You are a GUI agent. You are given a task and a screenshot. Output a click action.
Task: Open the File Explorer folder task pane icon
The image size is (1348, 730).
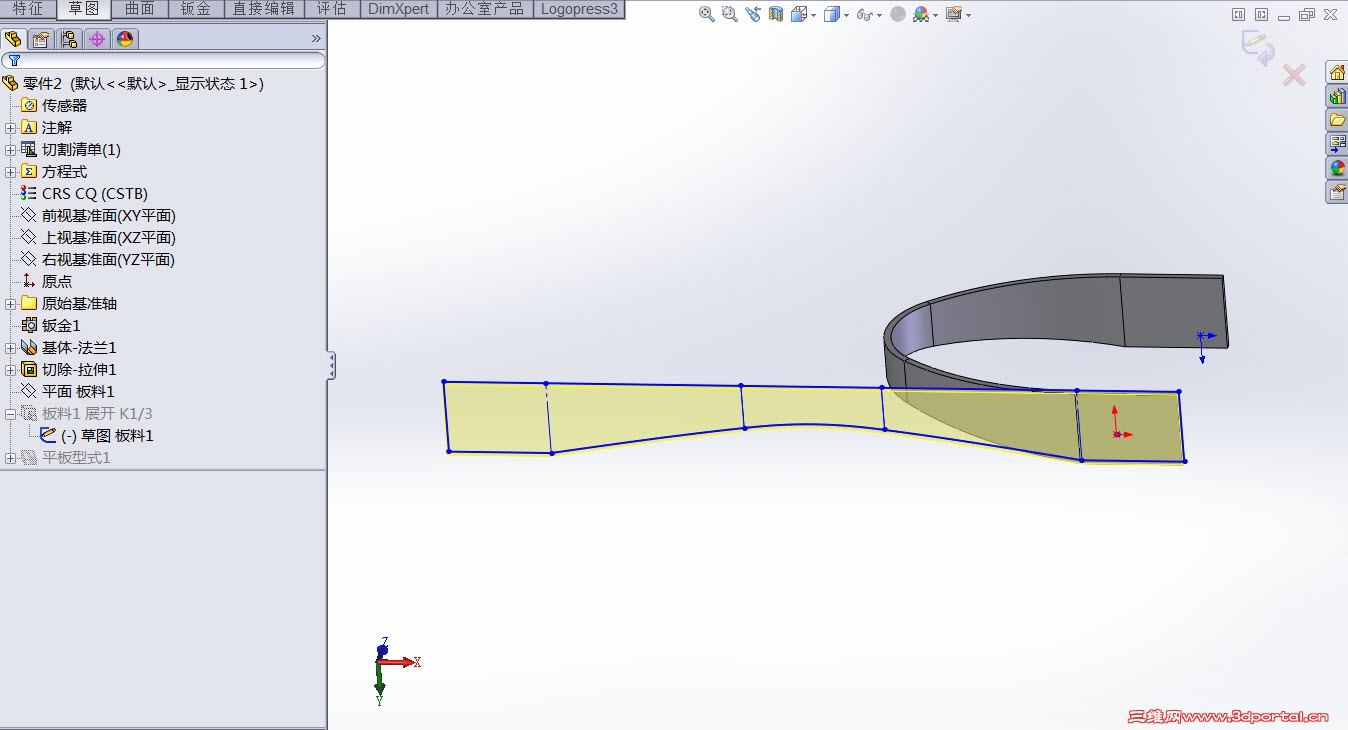tap(1337, 120)
